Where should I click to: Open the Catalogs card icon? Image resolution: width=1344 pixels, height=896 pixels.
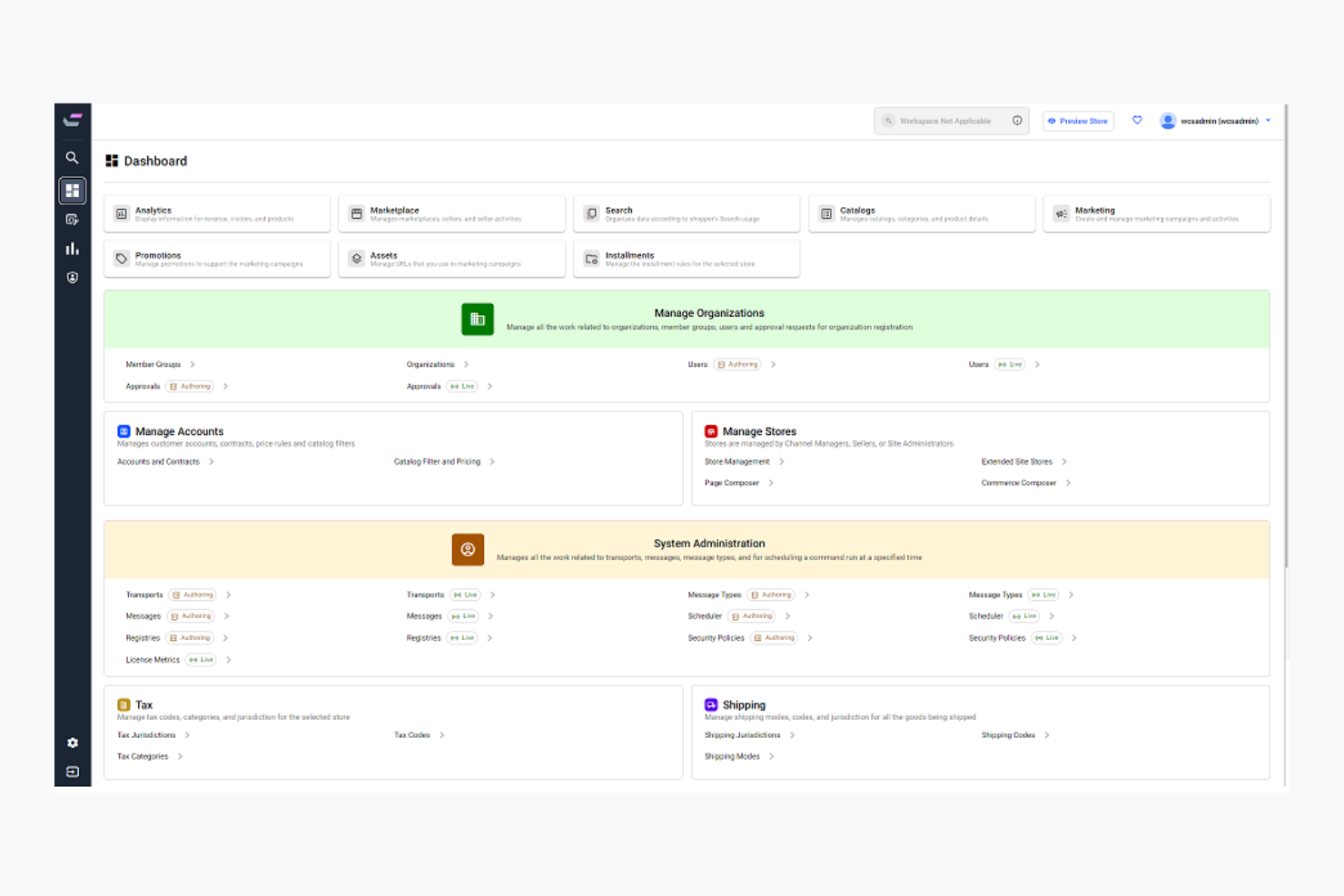(826, 212)
